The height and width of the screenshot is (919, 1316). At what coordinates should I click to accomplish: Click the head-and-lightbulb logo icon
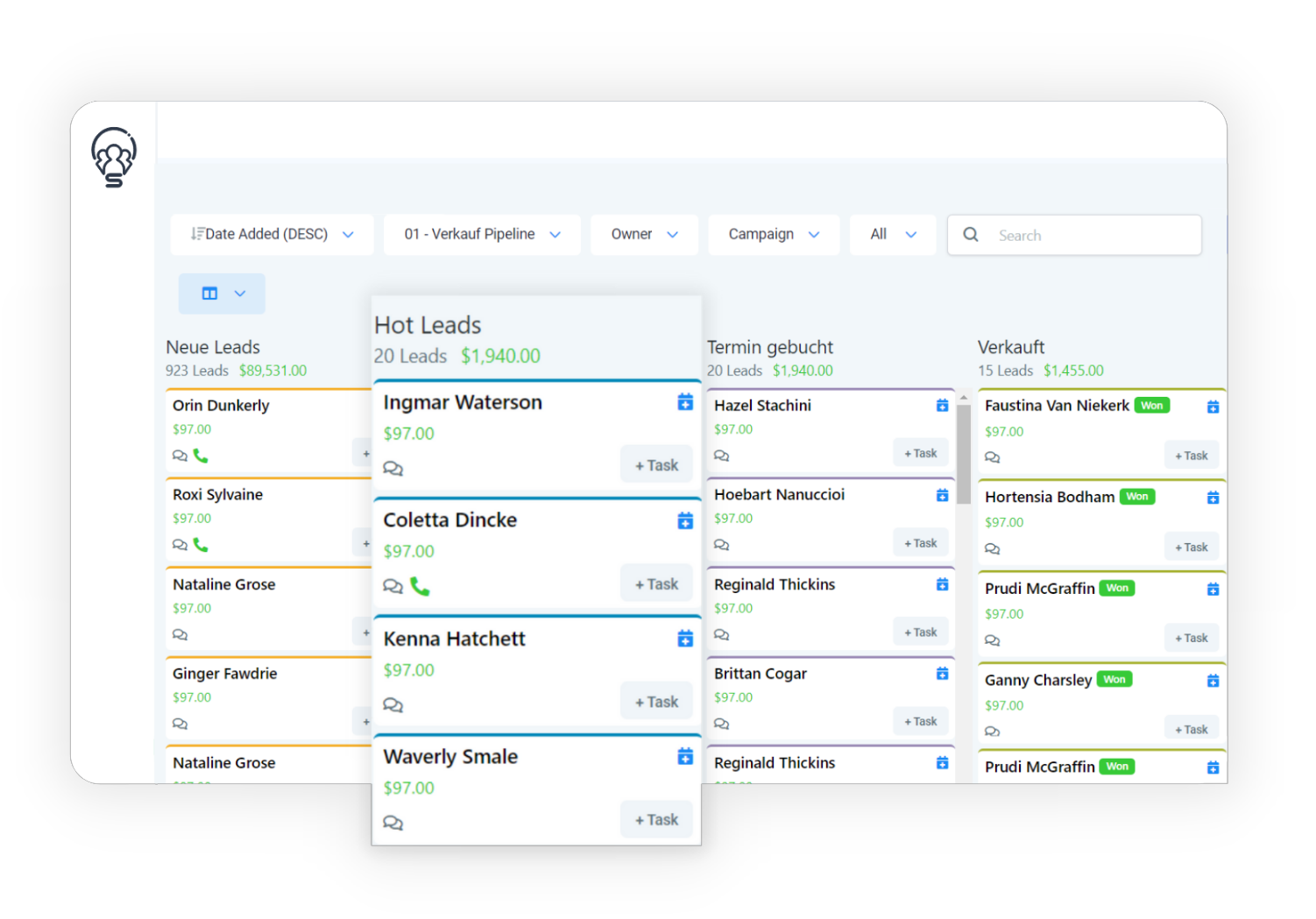(x=114, y=158)
